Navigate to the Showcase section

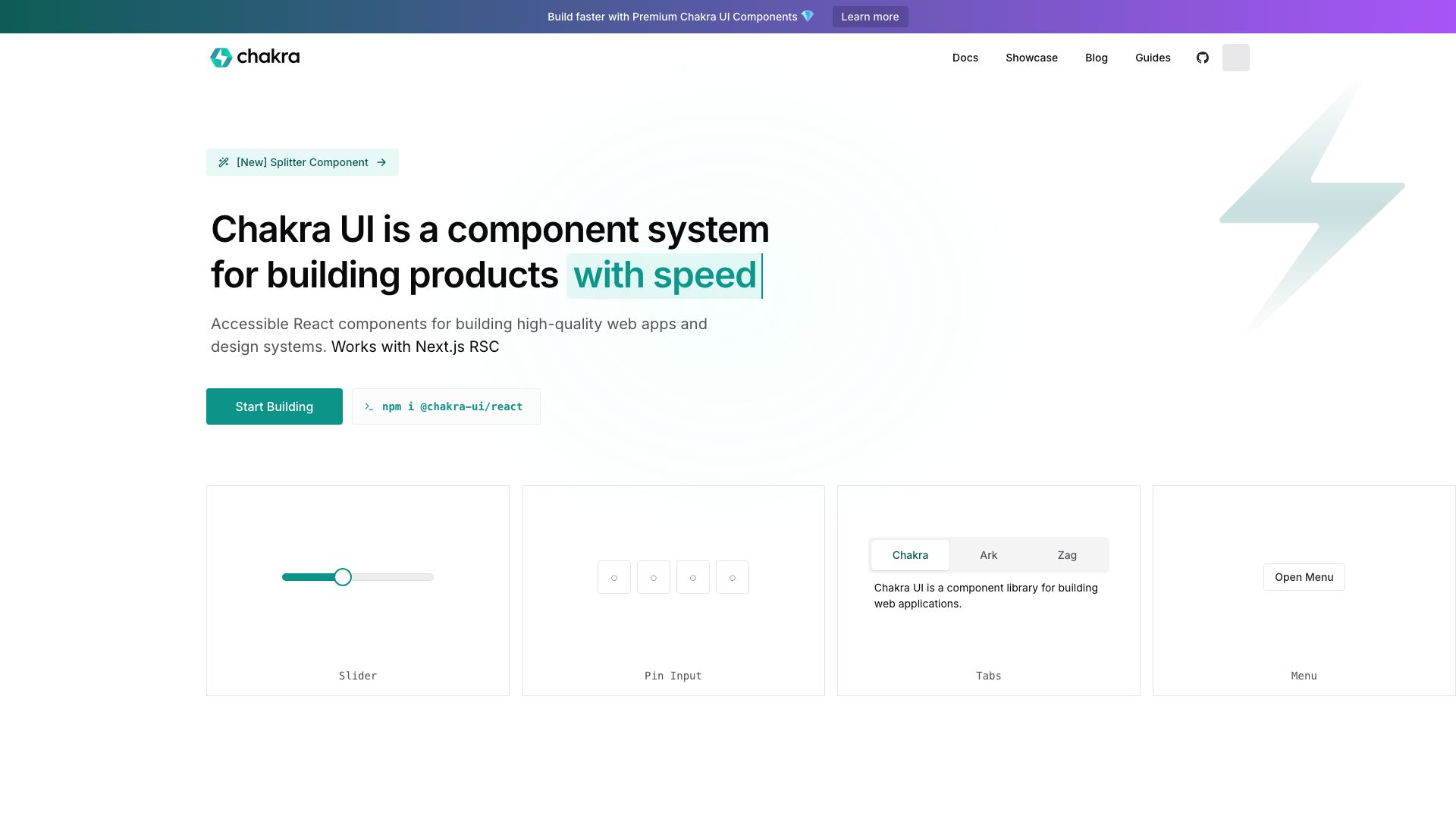pyautogui.click(x=1031, y=58)
